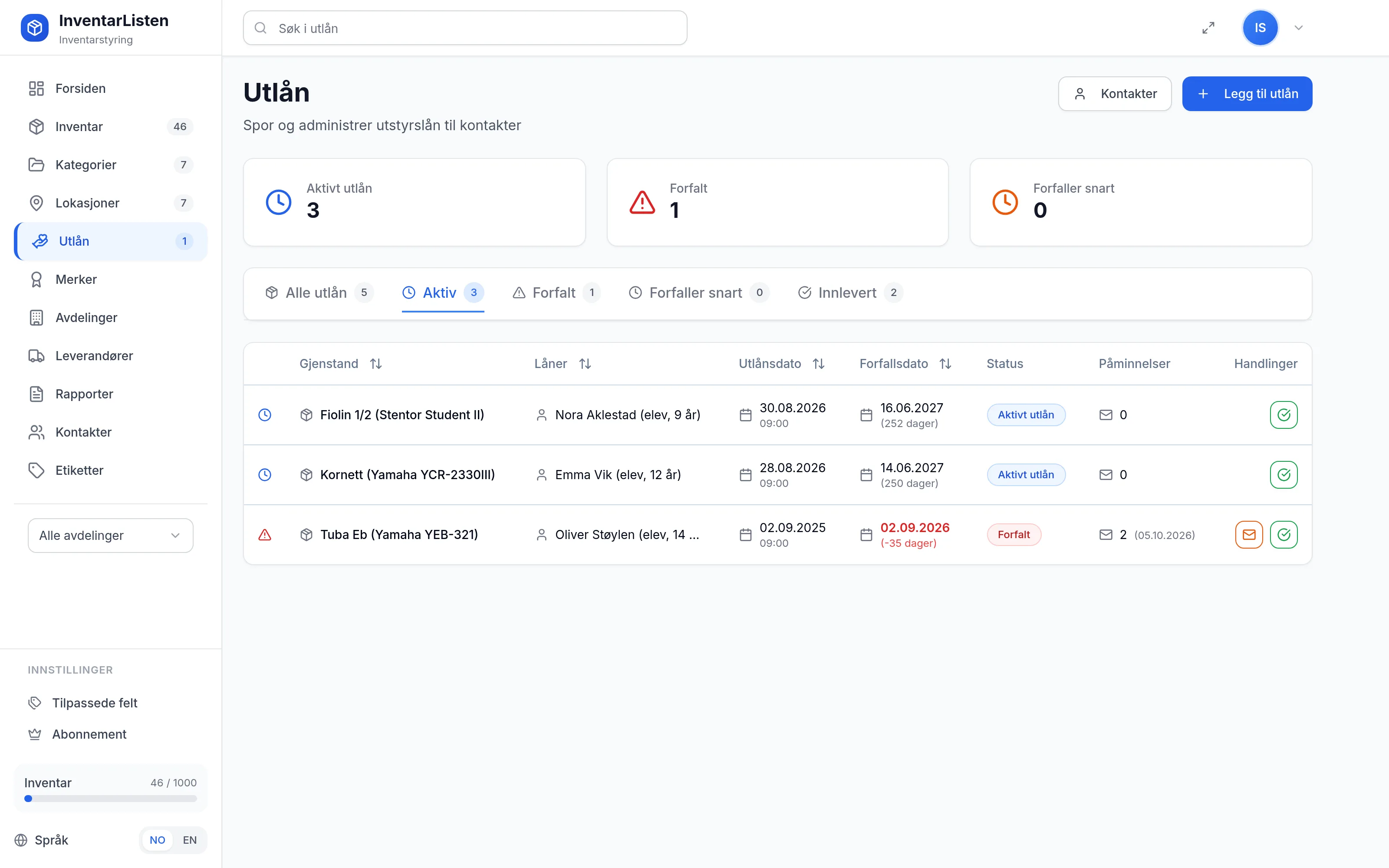Open Merker in the sidebar
This screenshot has height=868, width=1389.
pos(110,279)
